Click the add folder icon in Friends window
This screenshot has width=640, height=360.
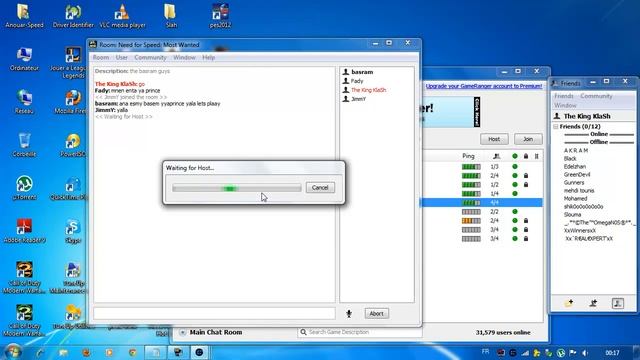tap(569, 303)
